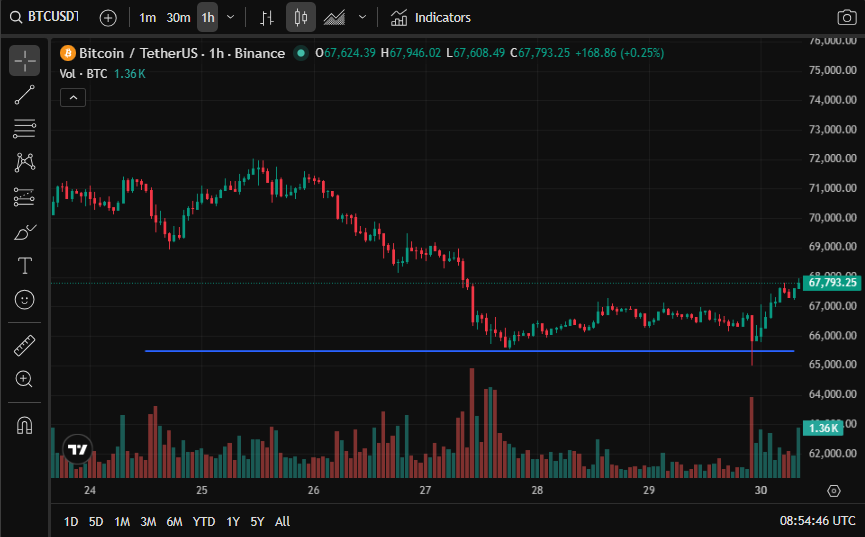865x537 pixels.
Task: Click the 70,000.00 price scale label
Action: point(832,217)
